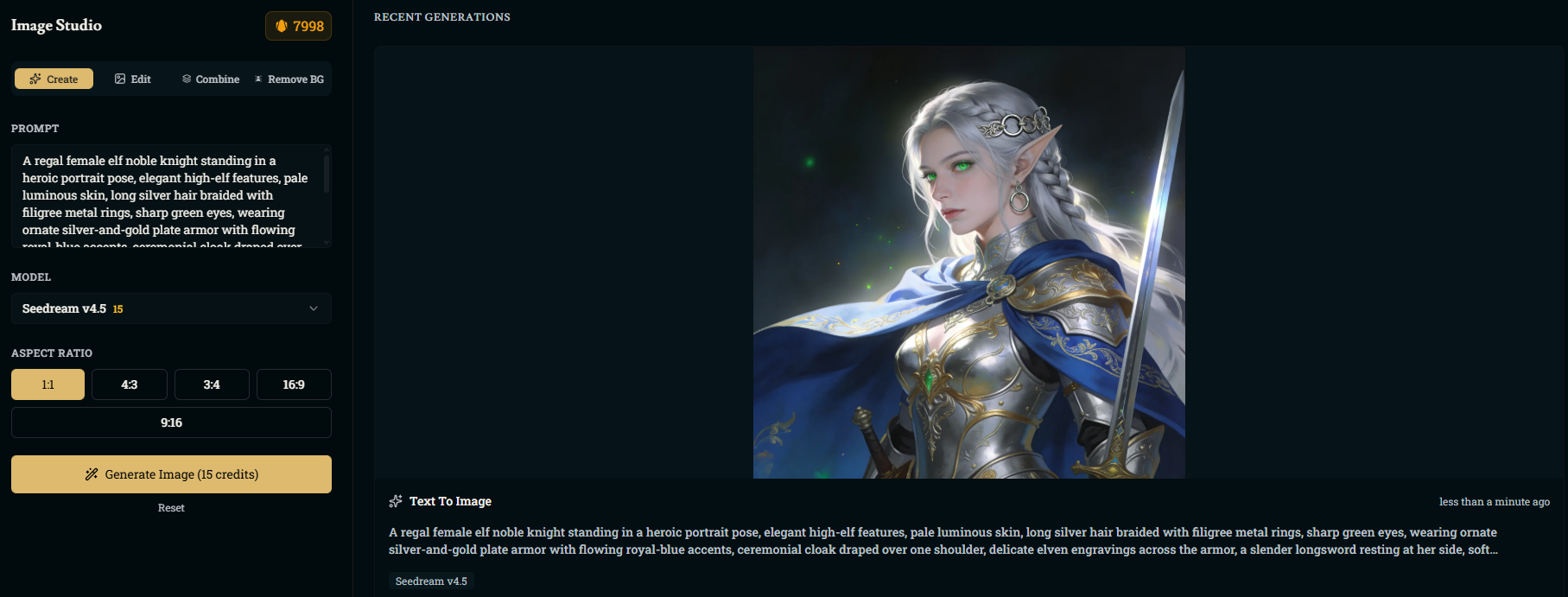1568x597 pixels.
Task: Expand model list via chevron arrow
Action: (314, 308)
